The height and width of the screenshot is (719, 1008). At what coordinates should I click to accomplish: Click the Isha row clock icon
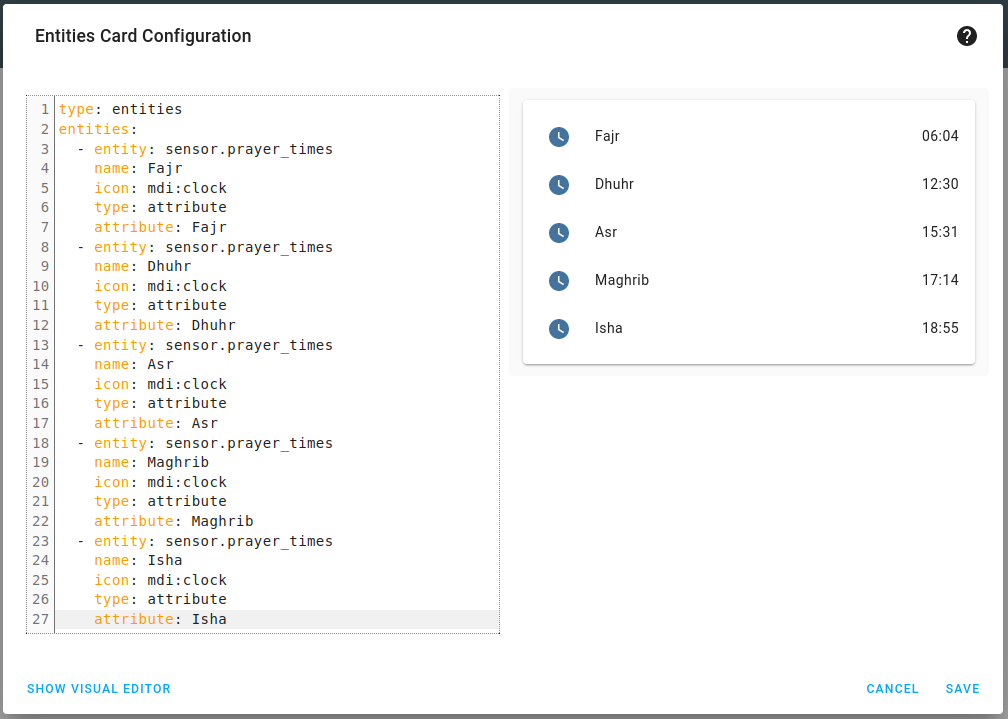pos(559,329)
